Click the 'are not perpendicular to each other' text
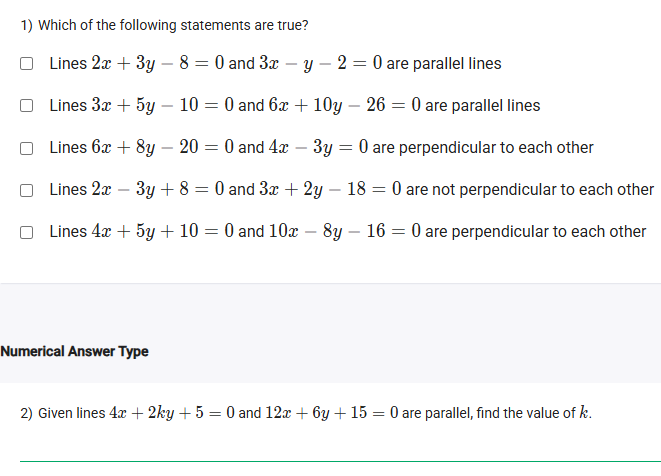661x476 pixels. pyautogui.click(x=530, y=190)
